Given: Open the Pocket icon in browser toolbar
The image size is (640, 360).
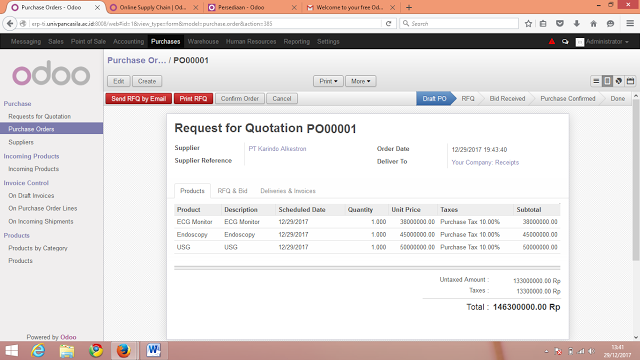Looking at the screenshot, I should 560,24.
